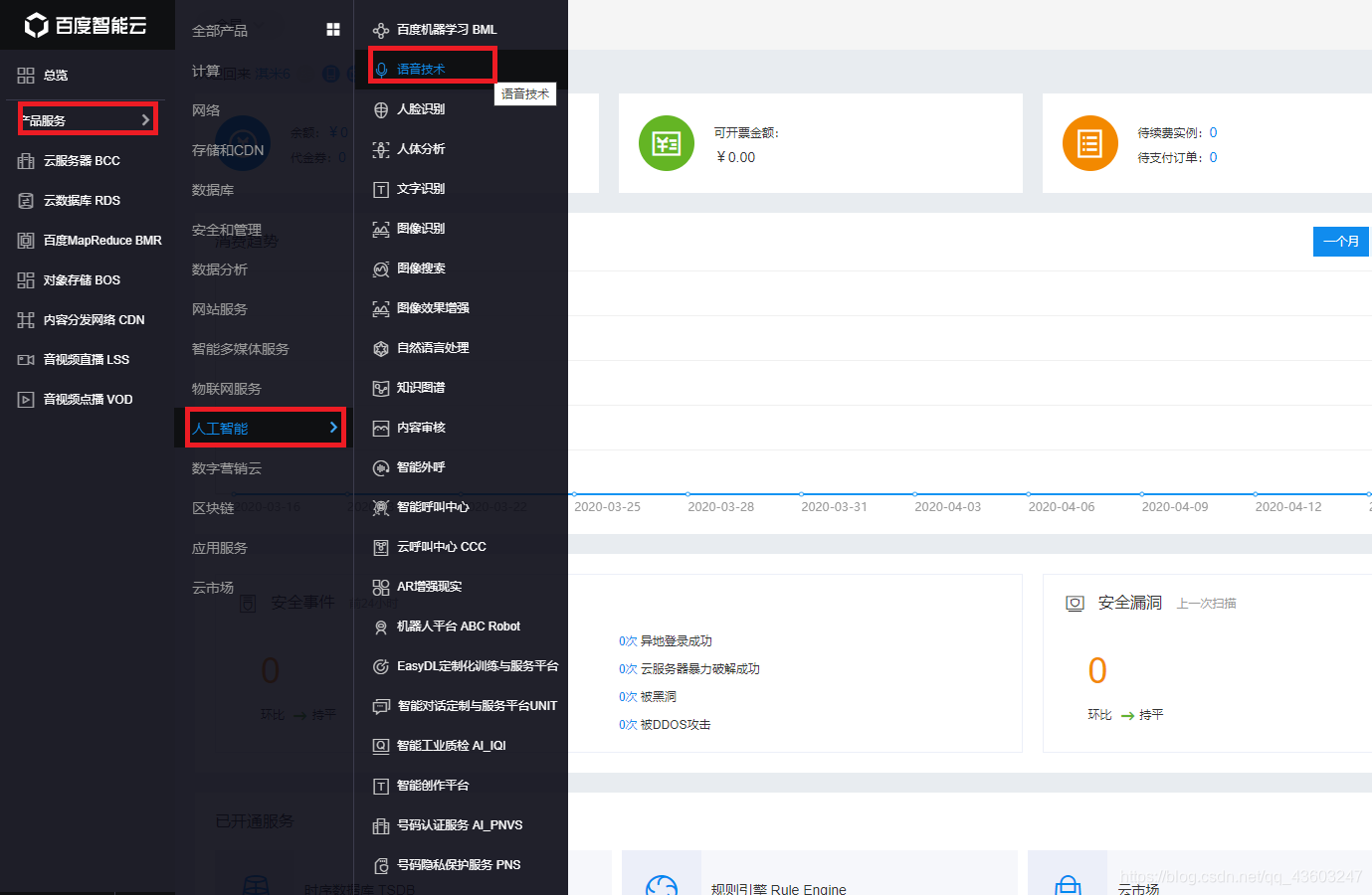Click the 2020-04-06 chart data point

coord(1029,493)
